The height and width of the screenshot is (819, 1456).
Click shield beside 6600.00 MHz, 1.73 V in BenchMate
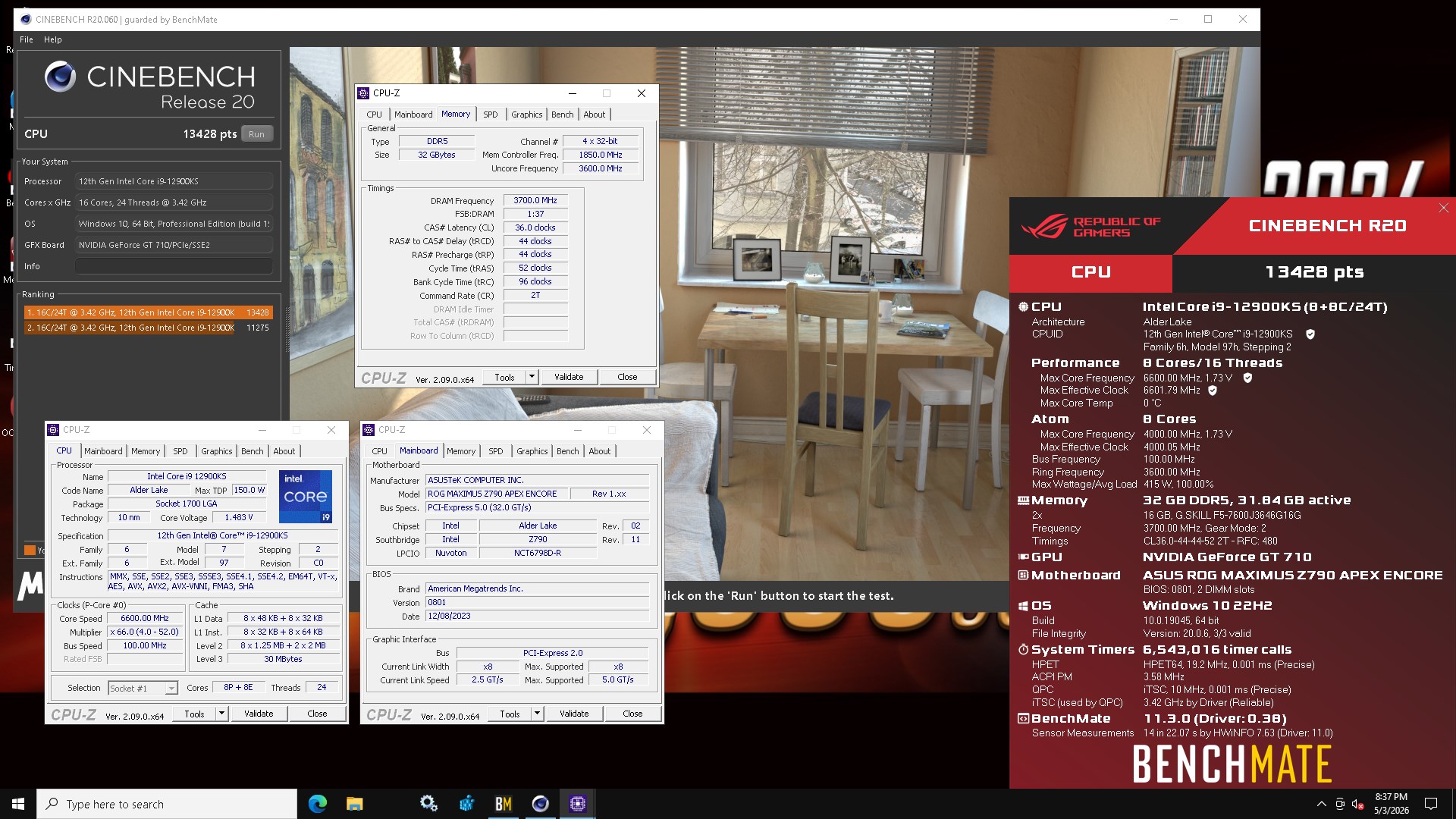pyautogui.click(x=1247, y=378)
